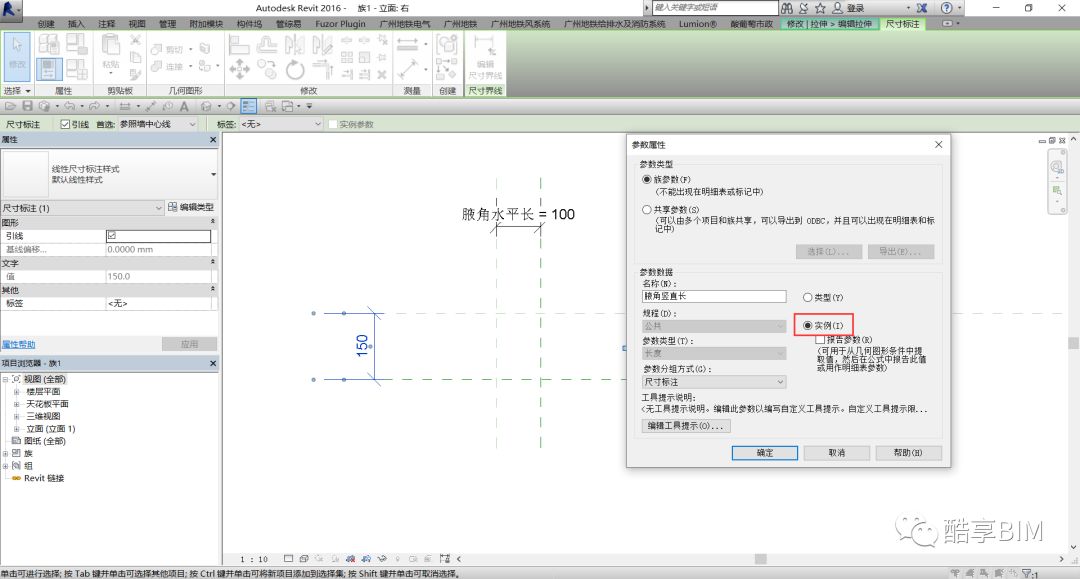Image resolution: width=1080 pixels, height=579 pixels.
Task: Click the Sign In button in title bar
Action: 848,8
